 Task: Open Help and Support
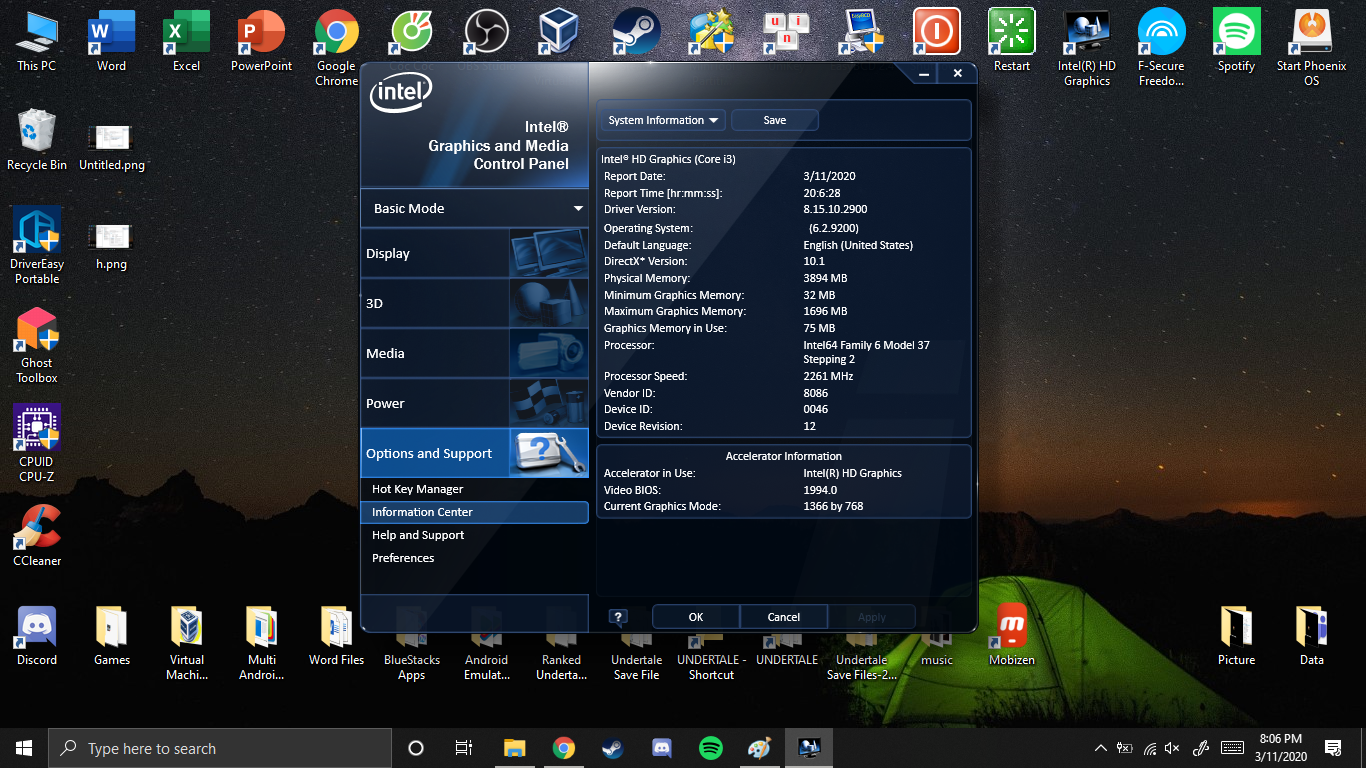click(x=418, y=535)
